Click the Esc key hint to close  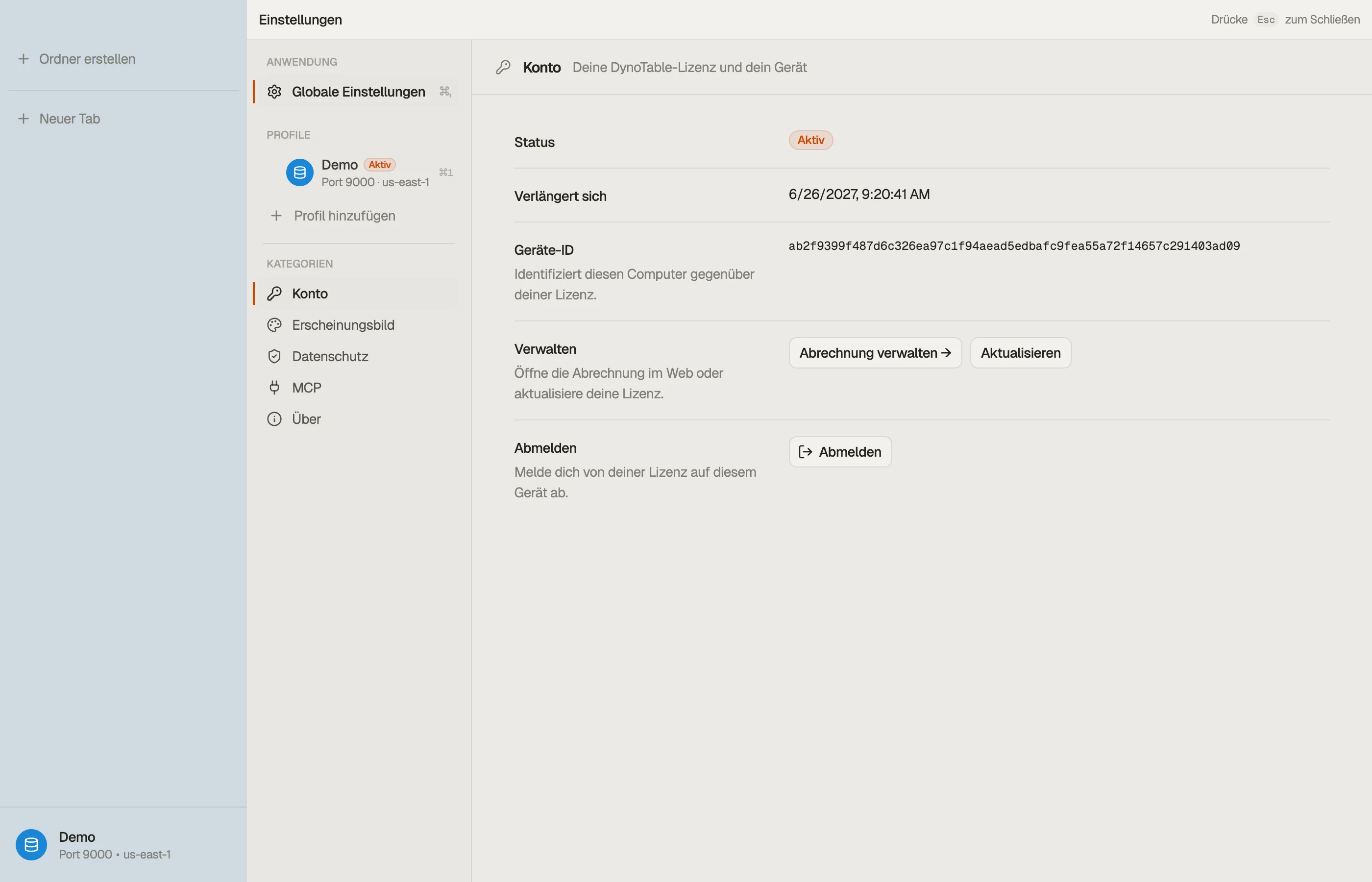(1266, 20)
